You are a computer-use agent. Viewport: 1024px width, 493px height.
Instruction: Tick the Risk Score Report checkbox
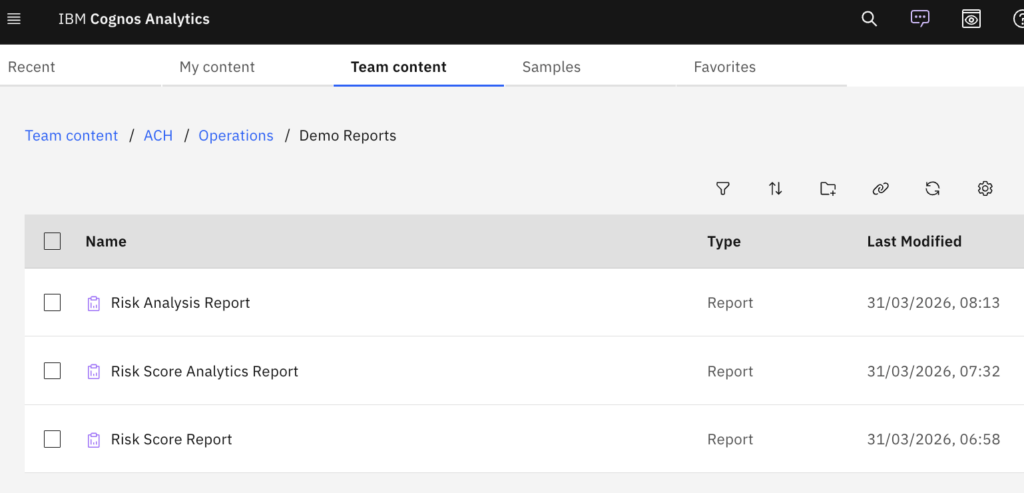(52, 439)
